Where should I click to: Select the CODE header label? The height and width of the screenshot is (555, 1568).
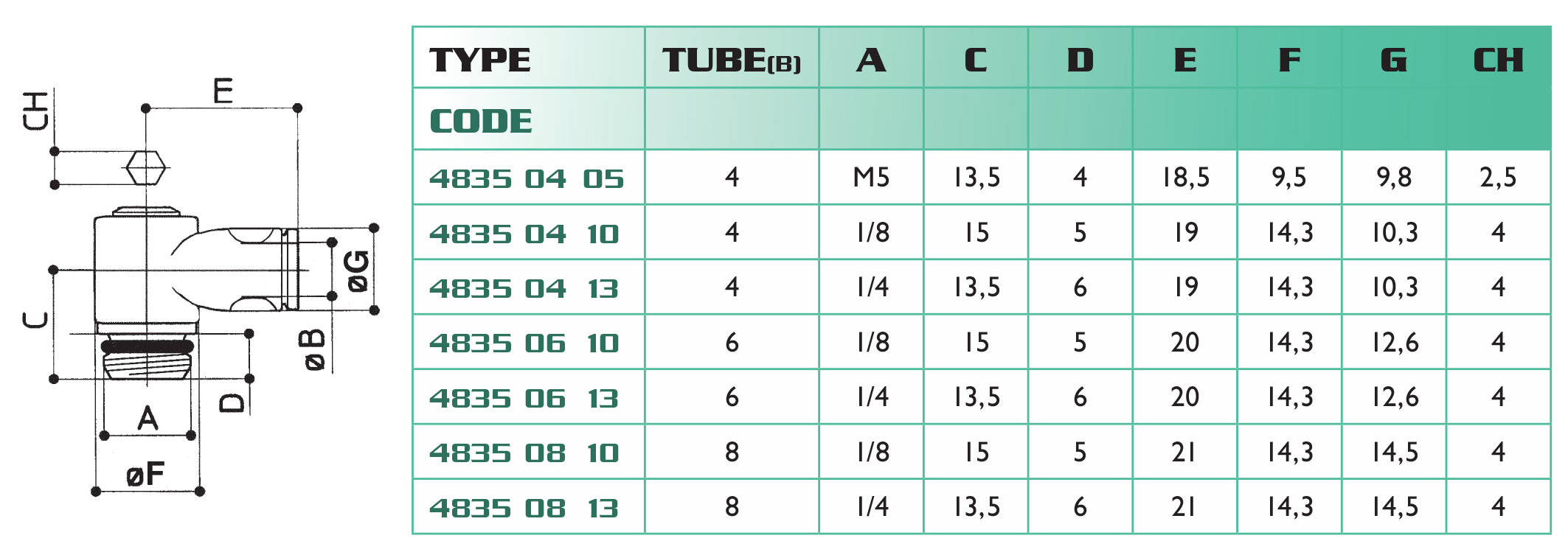pos(481,121)
